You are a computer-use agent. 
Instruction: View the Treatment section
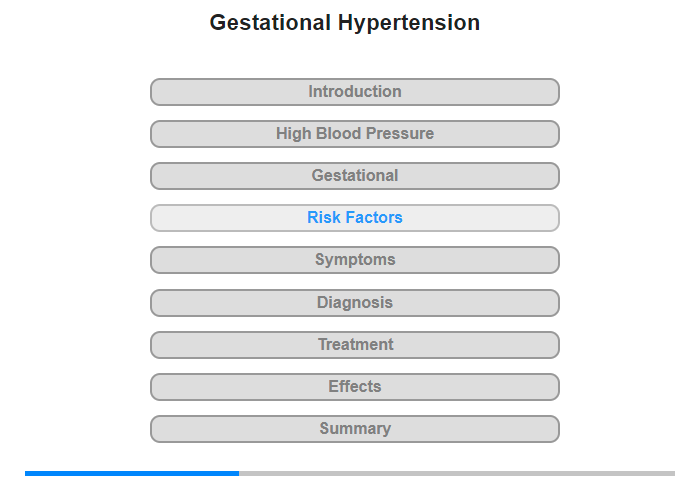(355, 345)
